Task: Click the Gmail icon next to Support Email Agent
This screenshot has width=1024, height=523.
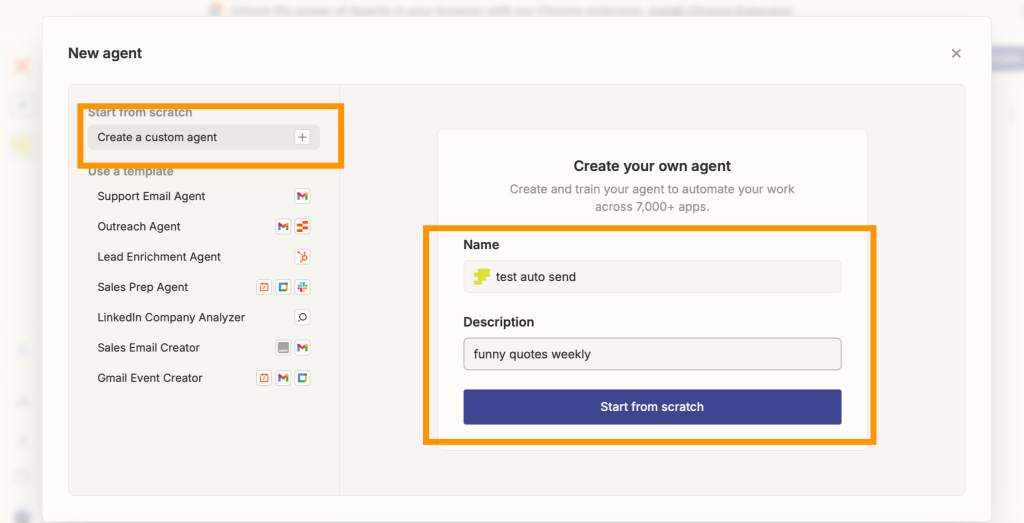Action: coord(302,196)
